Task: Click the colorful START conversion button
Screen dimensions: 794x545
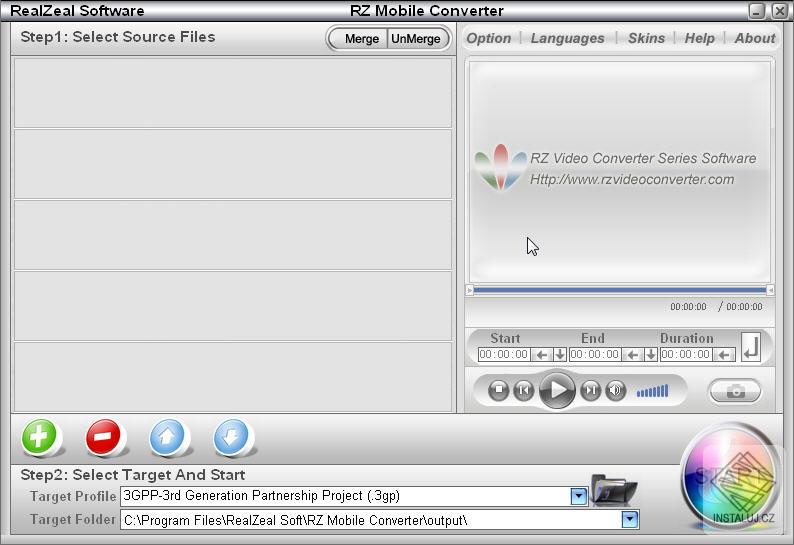Action: coord(729,477)
